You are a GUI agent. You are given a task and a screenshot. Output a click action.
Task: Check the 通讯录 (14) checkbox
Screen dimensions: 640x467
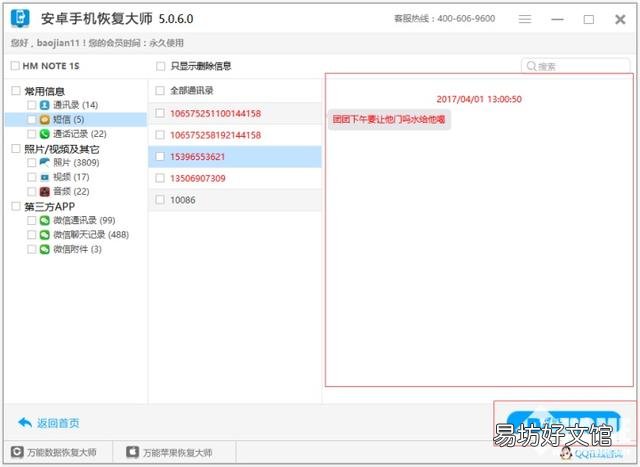coord(31,105)
